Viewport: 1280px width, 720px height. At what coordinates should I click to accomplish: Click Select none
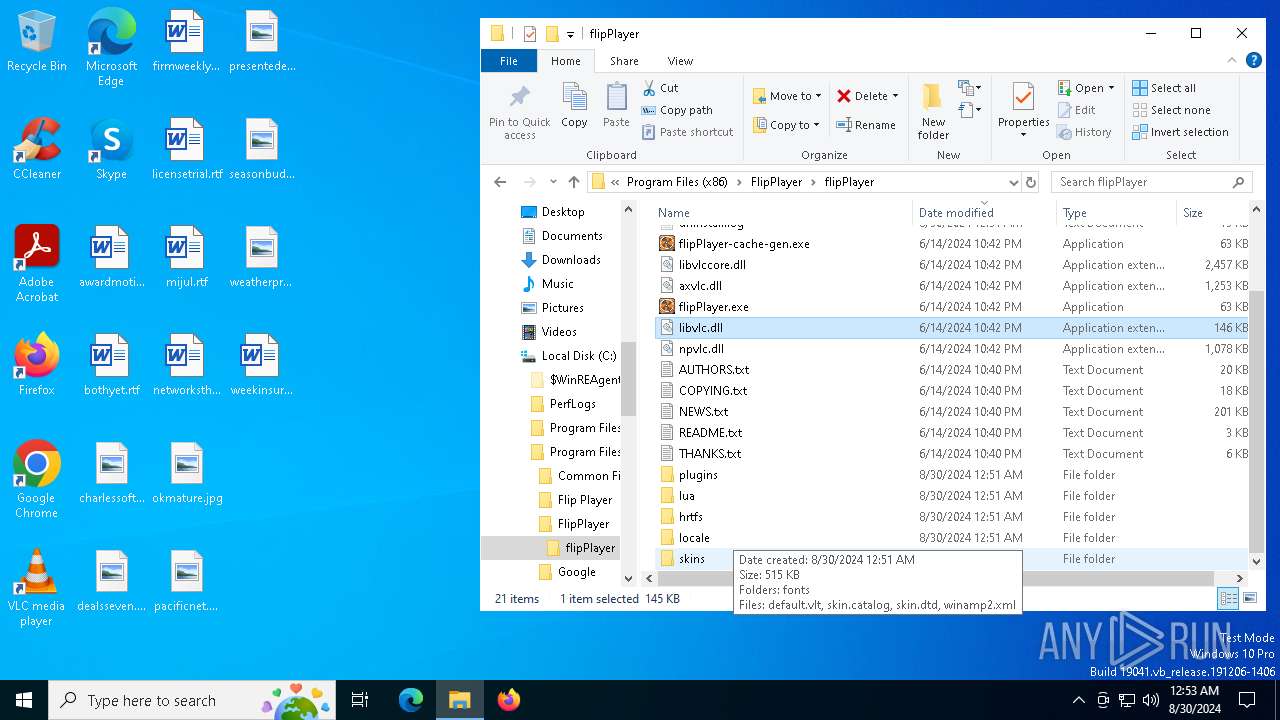coord(1171,110)
